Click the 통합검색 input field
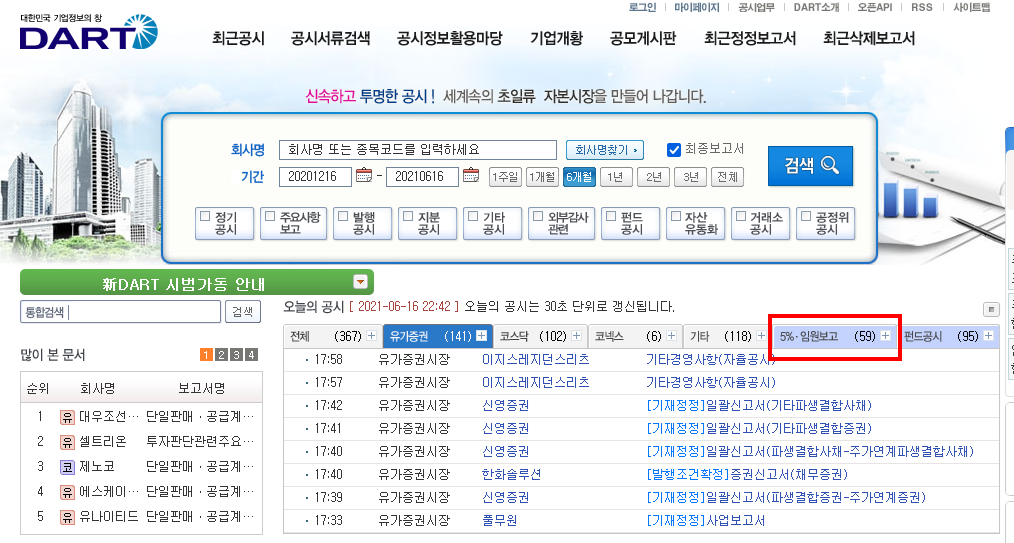The width and height of the screenshot is (1014, 543). (120, 312)
